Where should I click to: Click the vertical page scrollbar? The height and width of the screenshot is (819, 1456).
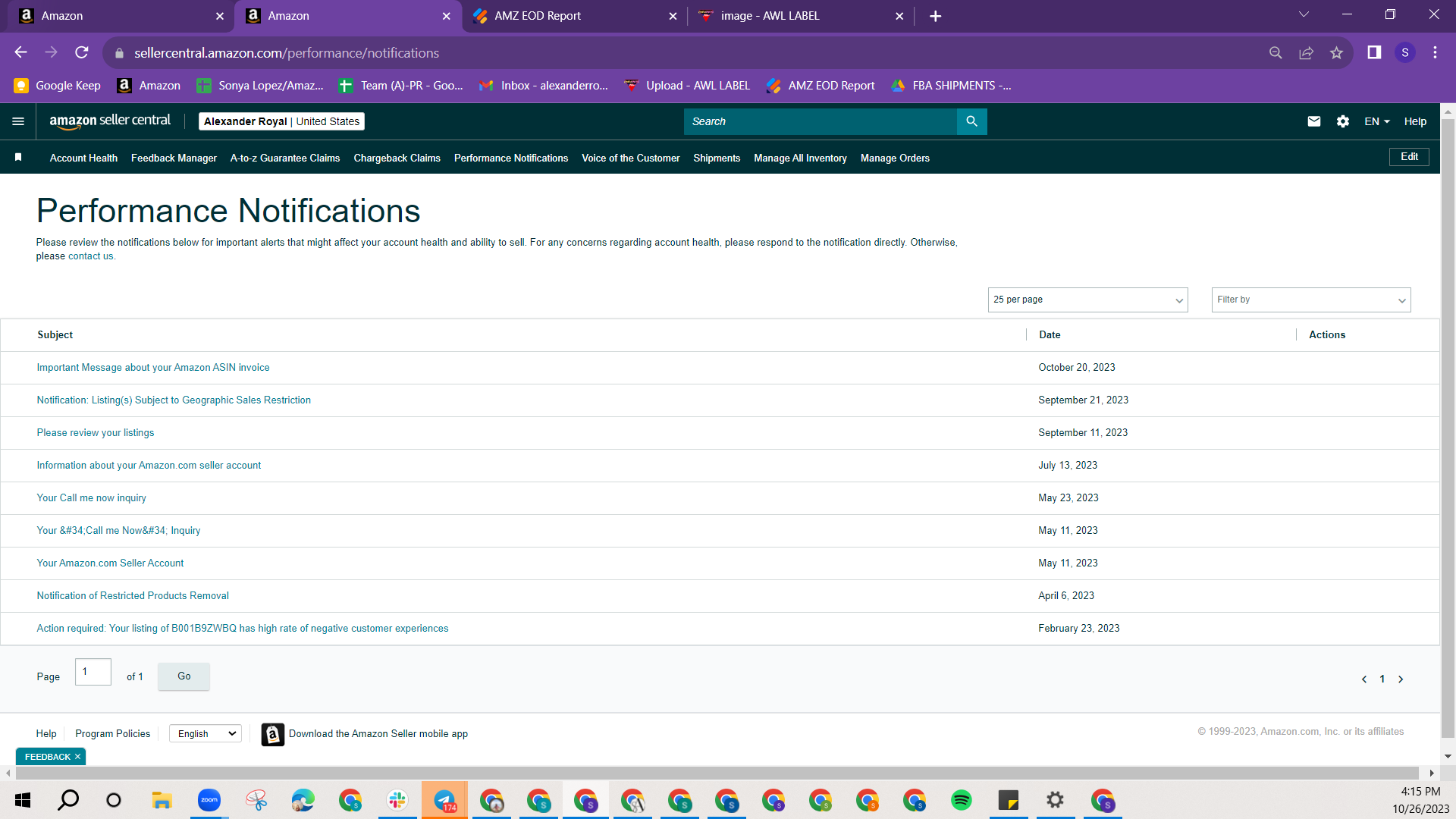click(1448, 428)
